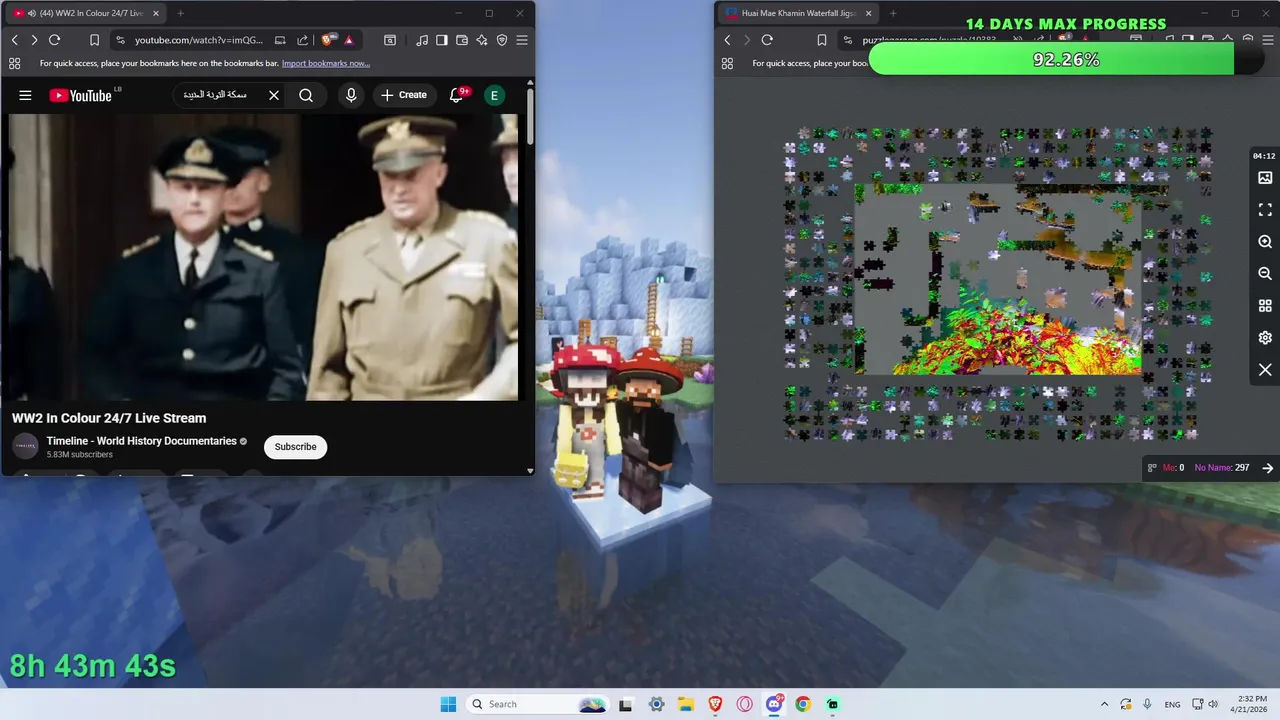This screenshot has height=720, width=1280.
Task: Clear the YouTube search text
Action: click(274, 95)
